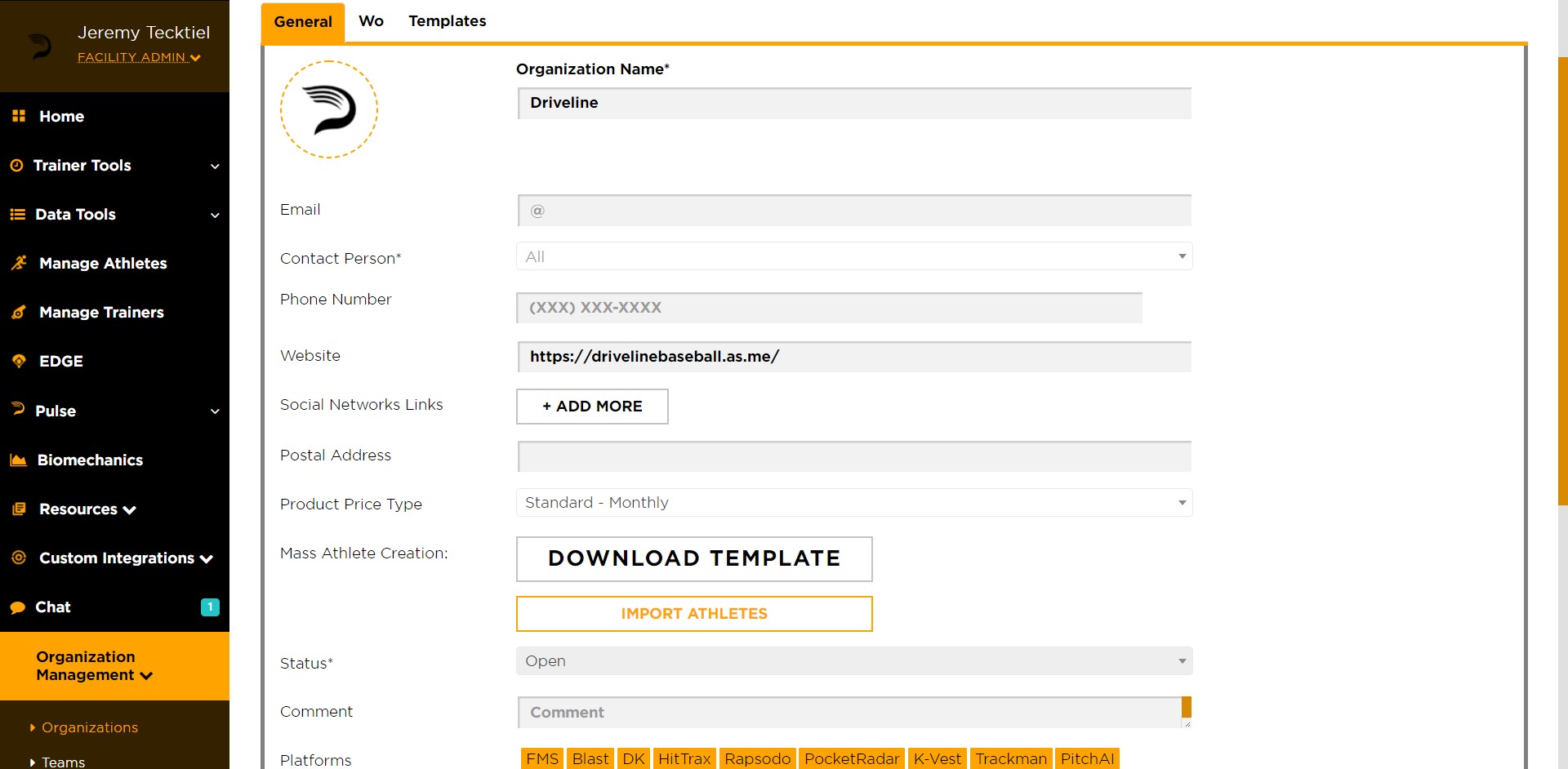Open the Teams submenu link

63,762
